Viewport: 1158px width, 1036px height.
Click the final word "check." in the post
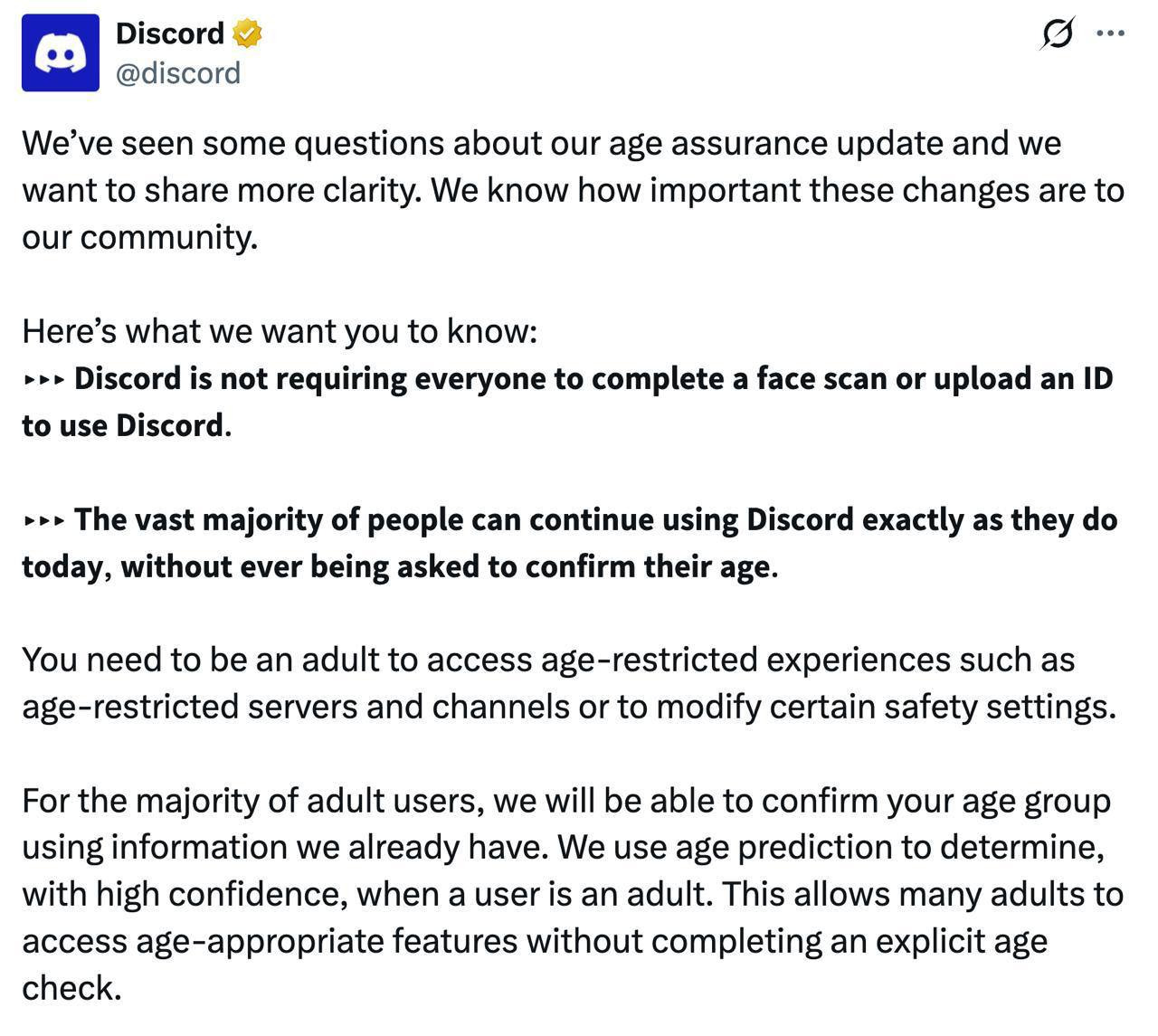coord(71,988)
